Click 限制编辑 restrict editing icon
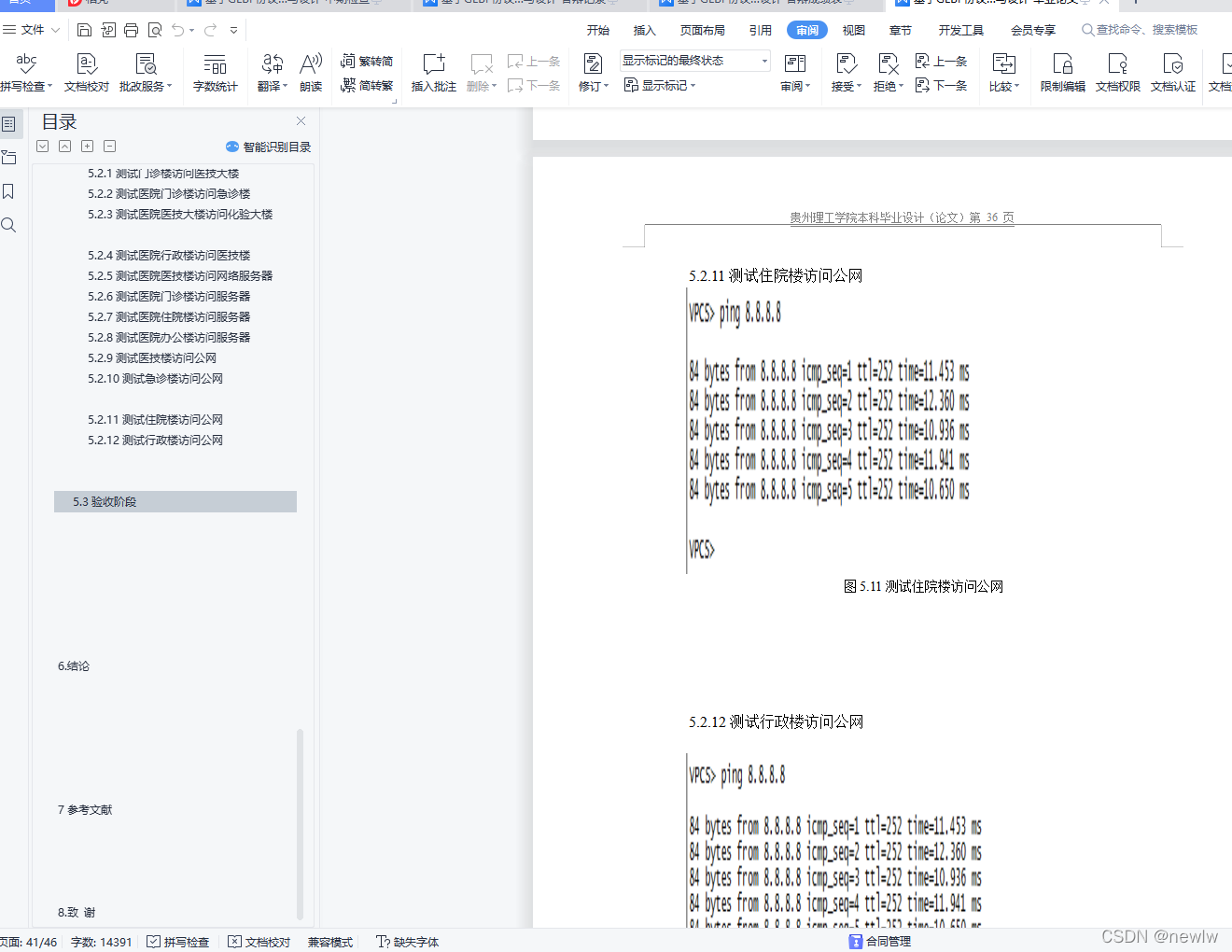This screenshot has height=952, width=1232. (x=1063, y=73)
